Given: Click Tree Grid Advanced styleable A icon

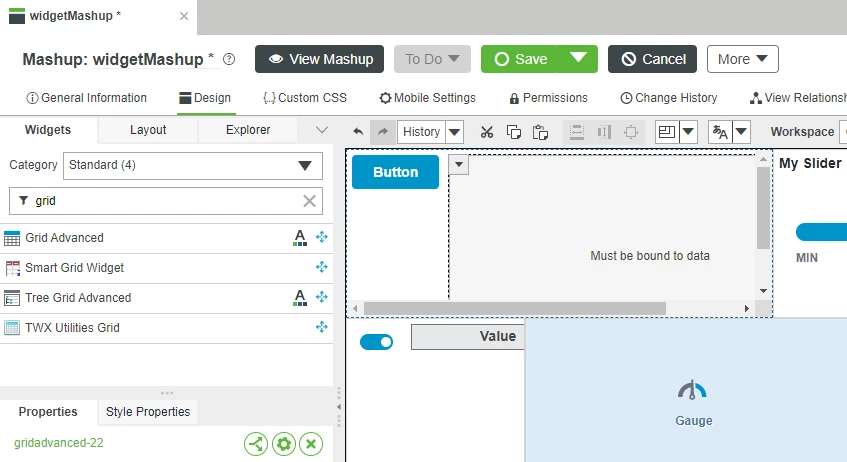Looking at the screenshot, I should point(300,298).
